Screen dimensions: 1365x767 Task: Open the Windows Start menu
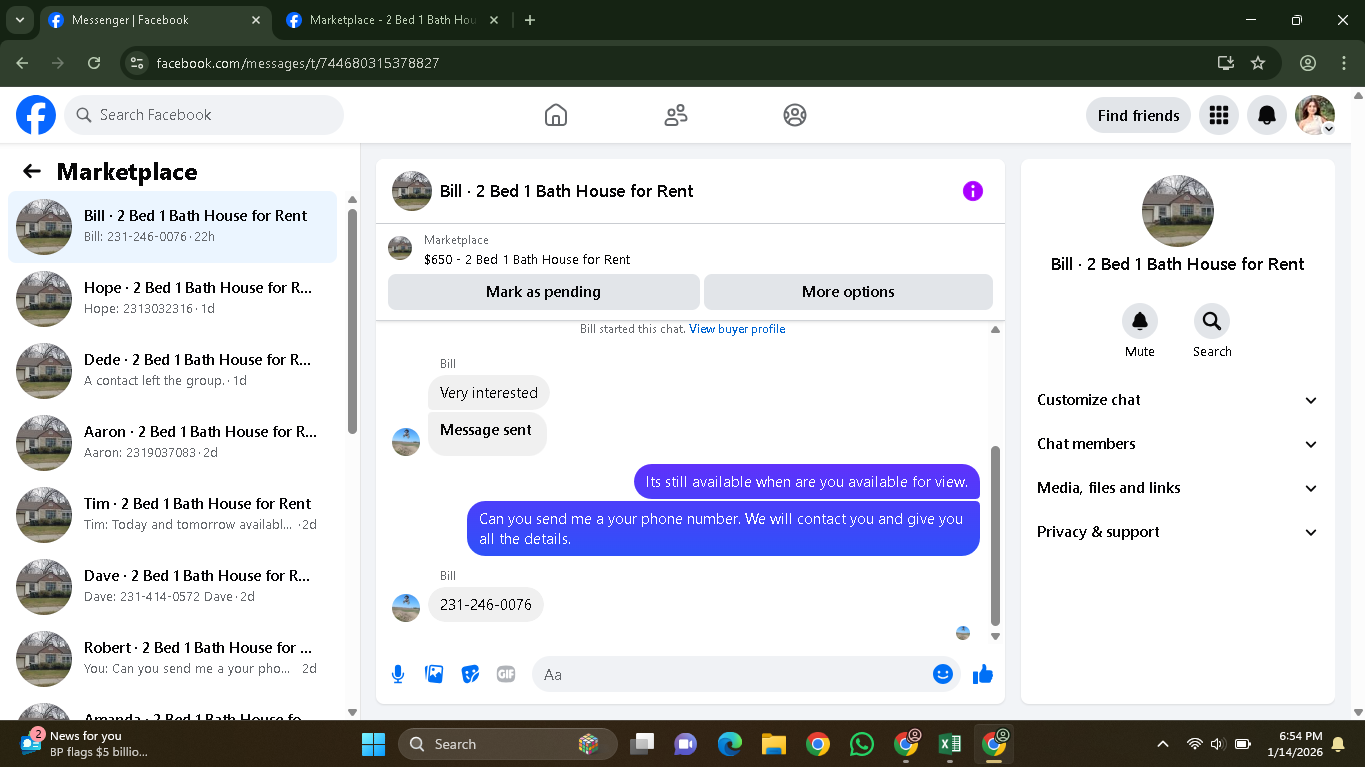373,744
